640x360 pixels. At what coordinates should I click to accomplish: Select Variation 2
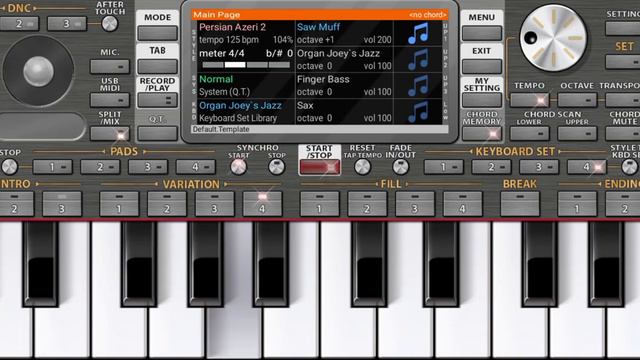click(167, 204)
